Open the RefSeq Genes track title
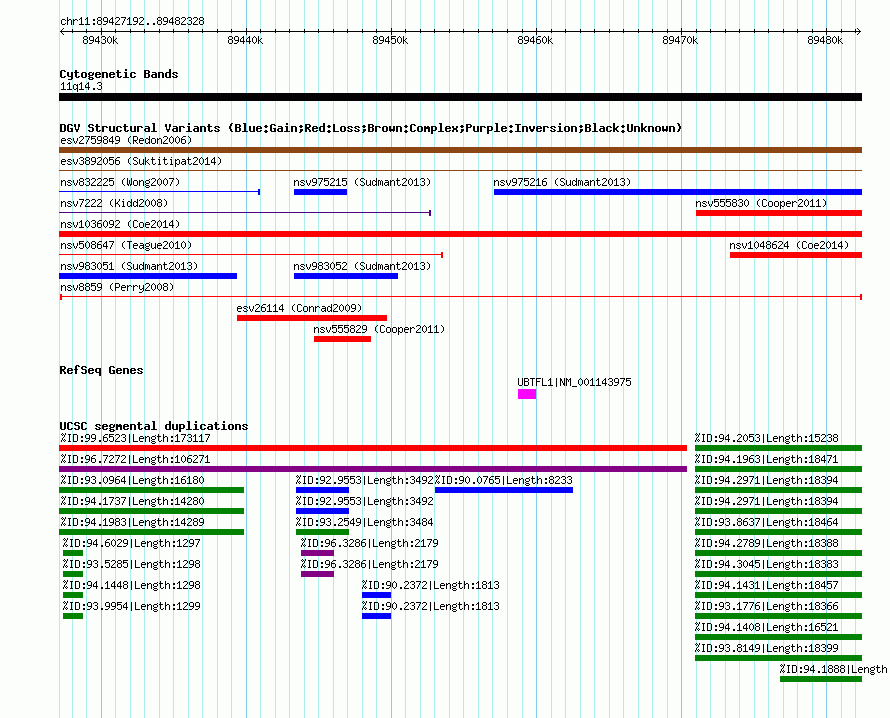 coord(101,370)
